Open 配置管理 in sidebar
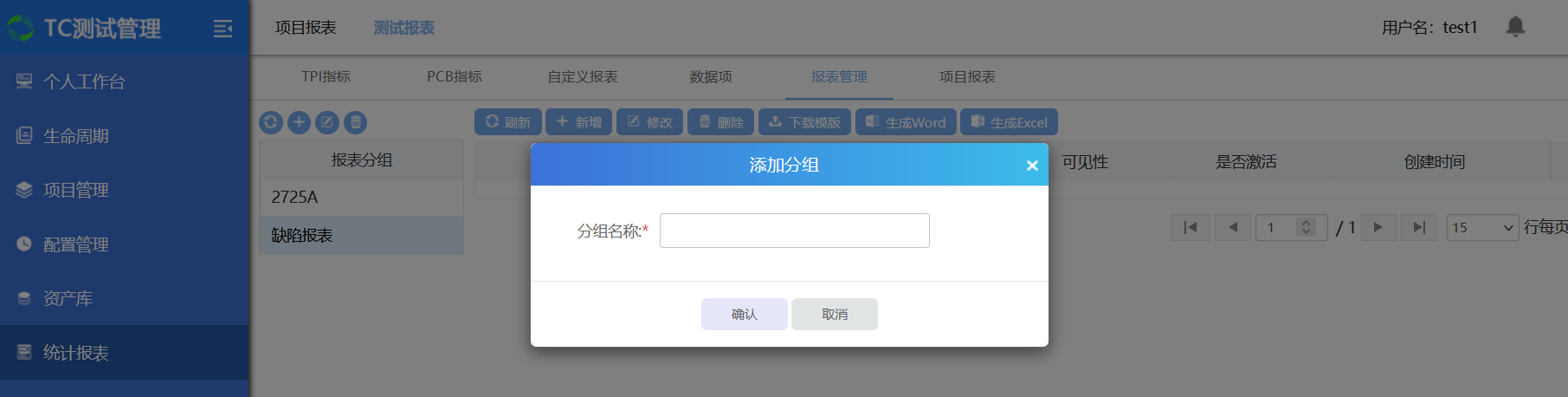1568x397 pixels. 125,244
